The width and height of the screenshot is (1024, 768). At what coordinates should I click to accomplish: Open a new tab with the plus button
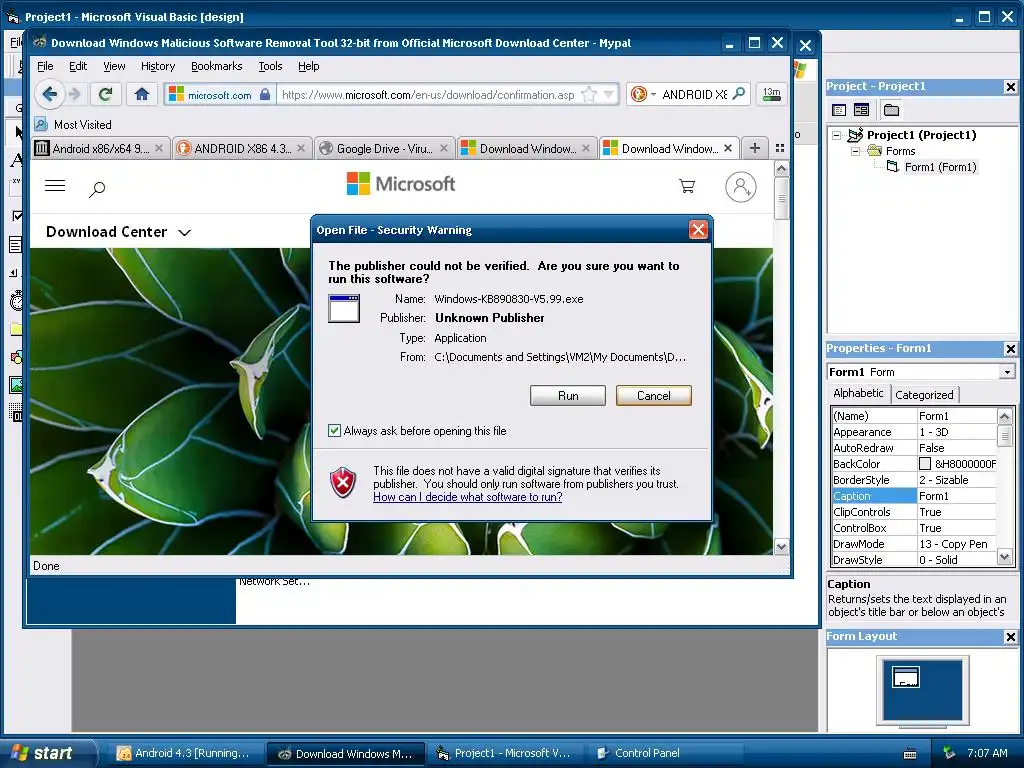(x=754, y=148)
